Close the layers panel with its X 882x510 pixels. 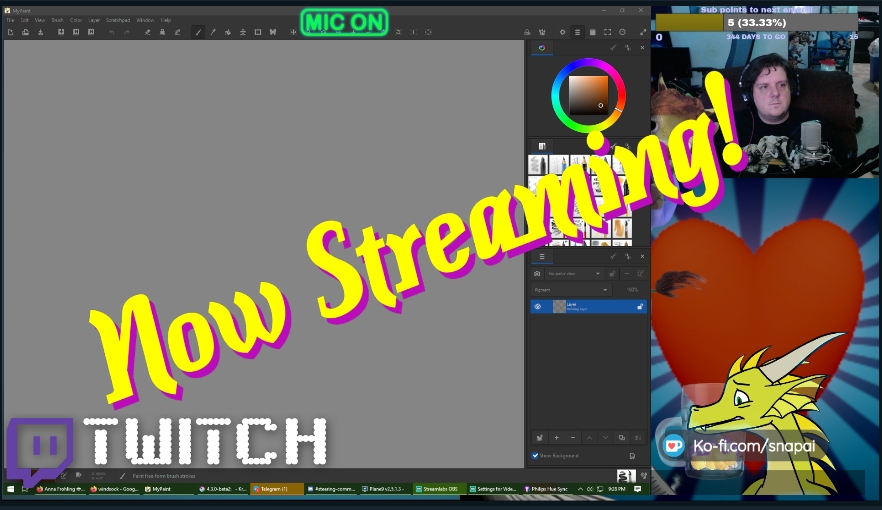coord(642,256)
